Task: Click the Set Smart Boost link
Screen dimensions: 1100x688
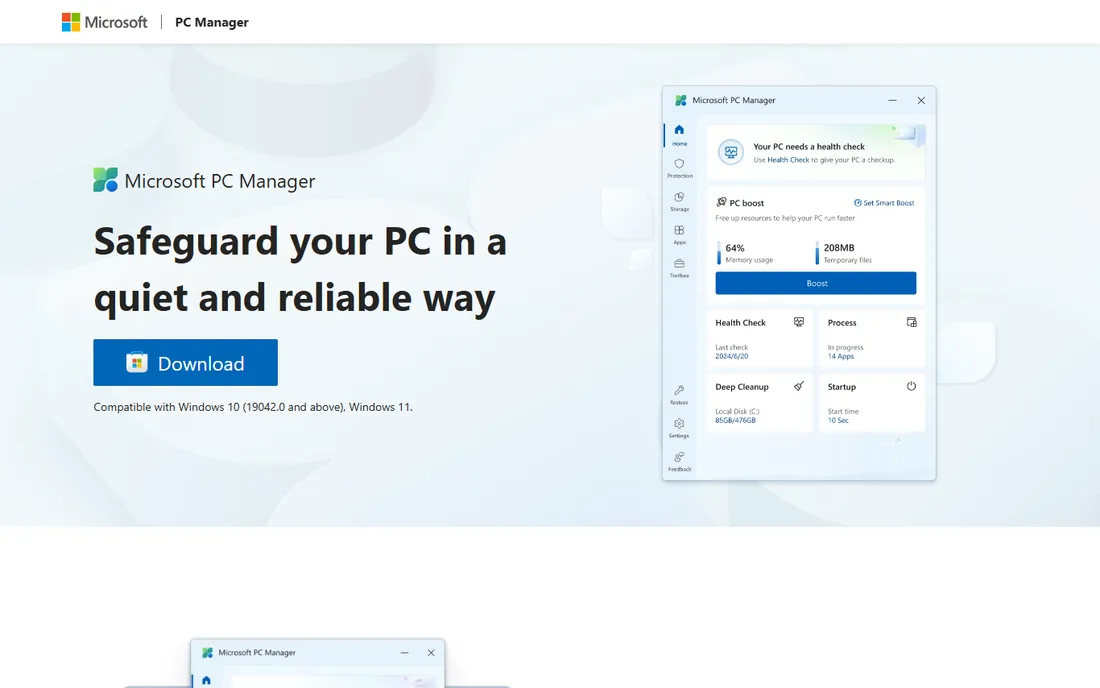Action: 884,203
